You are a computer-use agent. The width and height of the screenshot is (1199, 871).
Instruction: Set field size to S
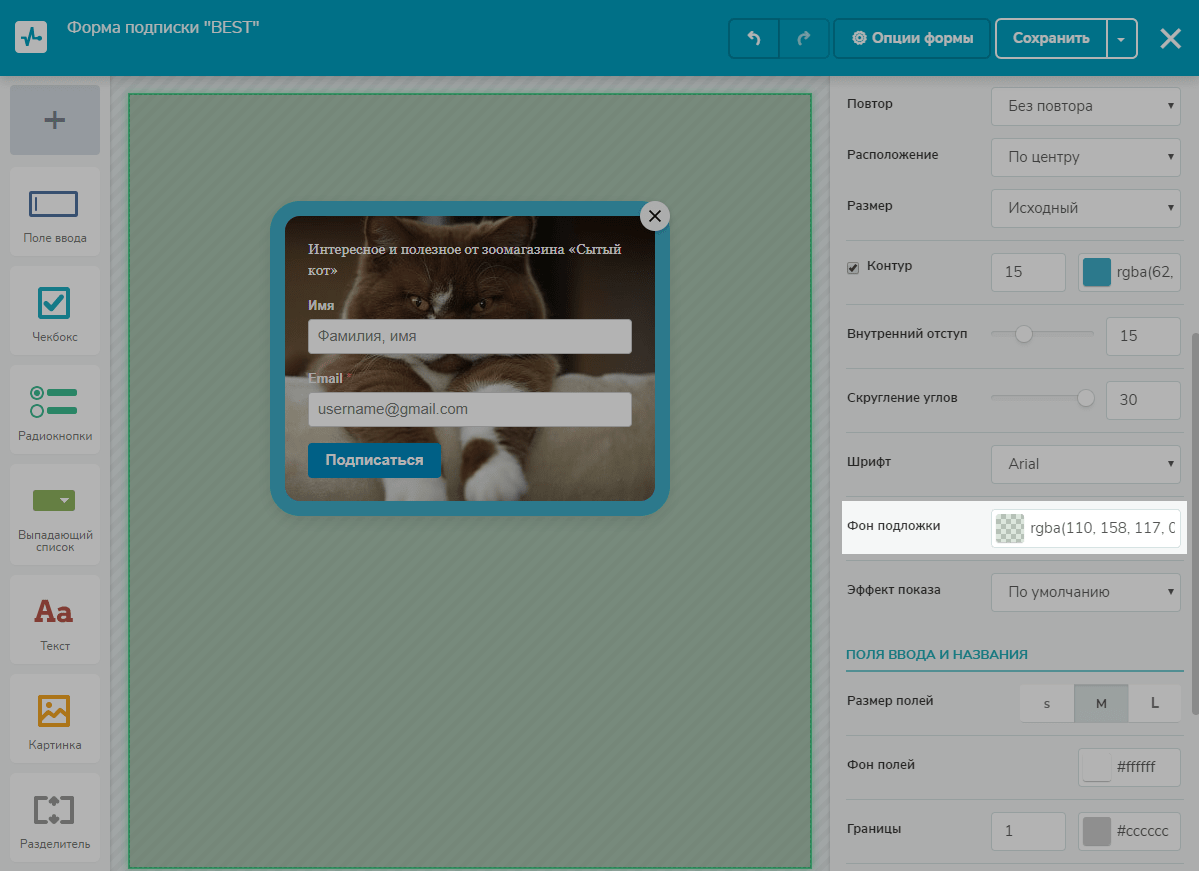coord(1047,703)
